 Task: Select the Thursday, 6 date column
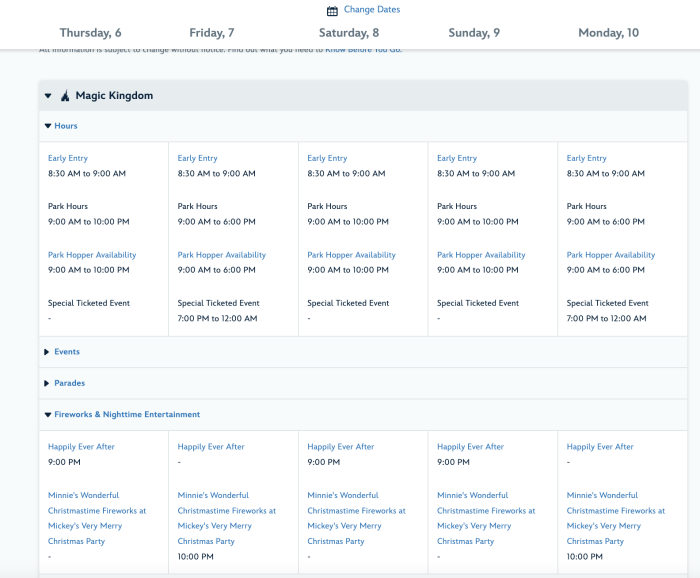pos(91,33)
